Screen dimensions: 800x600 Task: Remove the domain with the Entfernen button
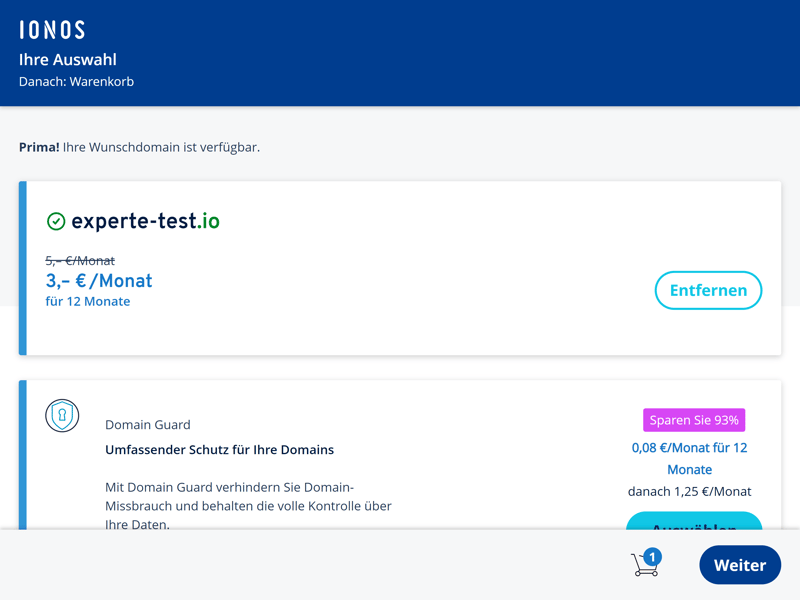[x=708, y=290]
